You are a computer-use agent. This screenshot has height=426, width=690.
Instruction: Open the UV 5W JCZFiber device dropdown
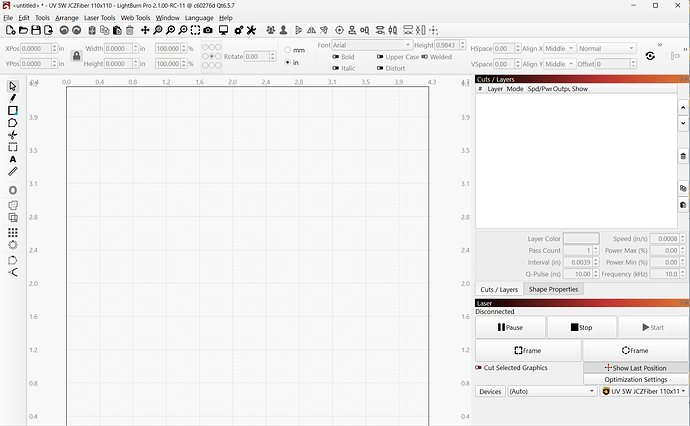[x=644, y=391]
